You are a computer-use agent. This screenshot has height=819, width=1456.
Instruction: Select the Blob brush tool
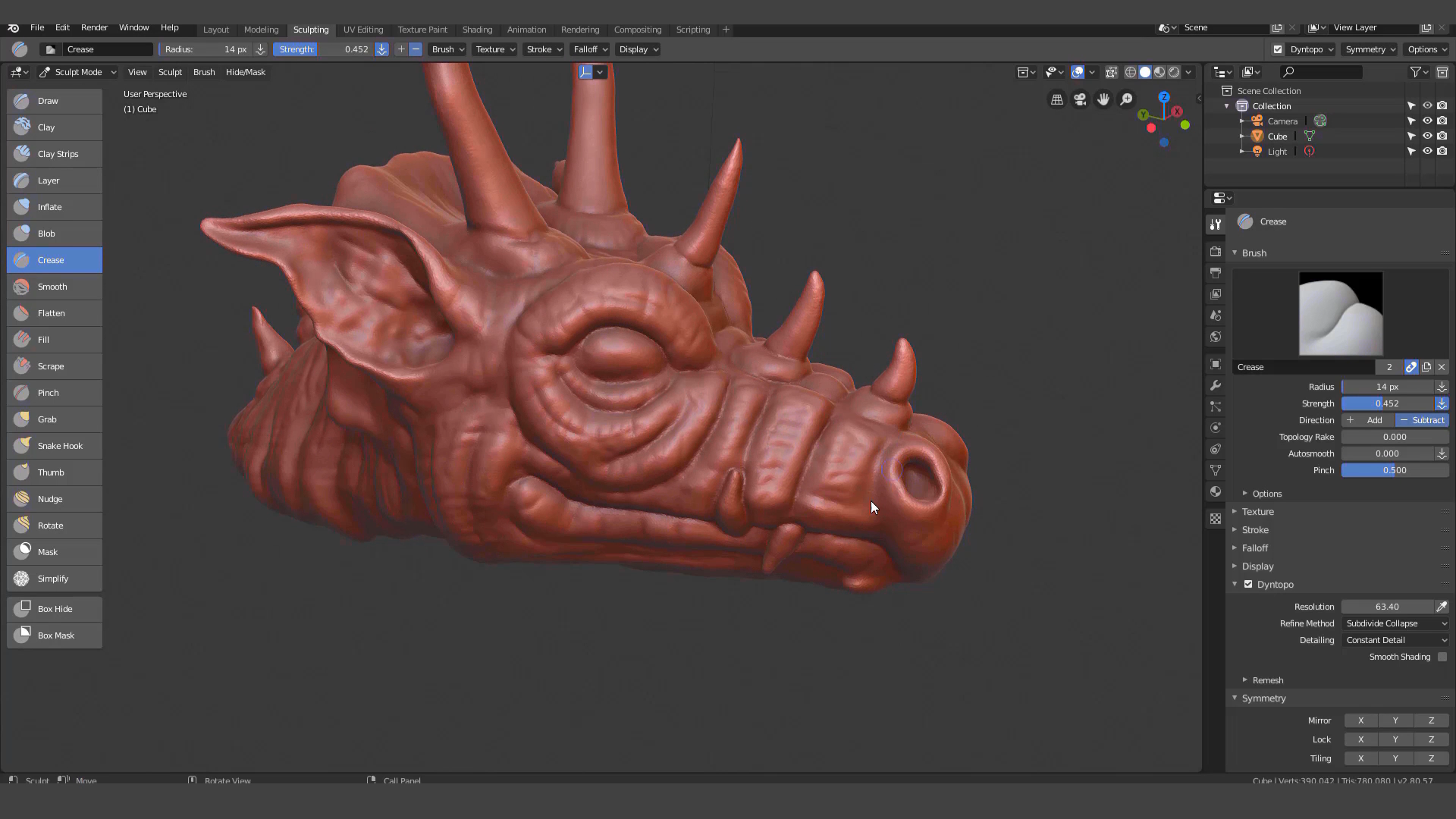(x=55, y=234)
